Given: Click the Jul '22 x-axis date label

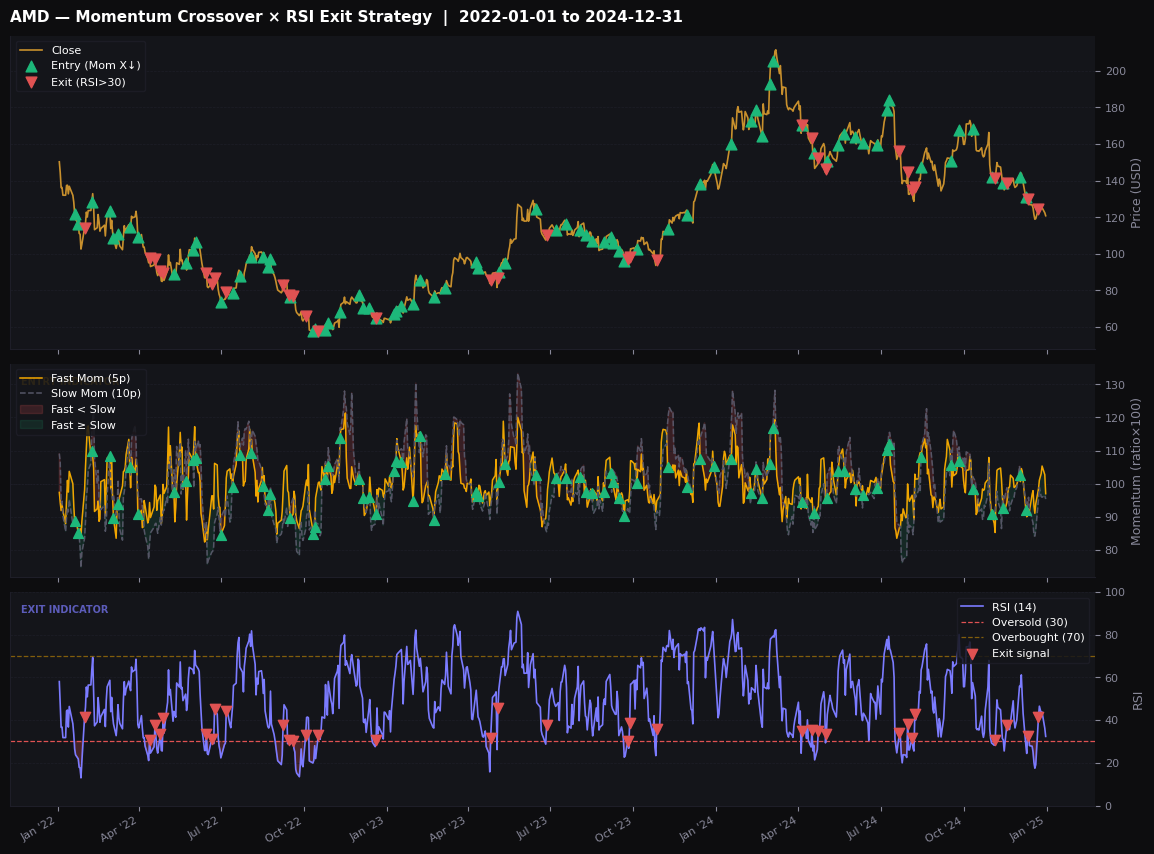Looking at the screenshot, I should (202, 829).
